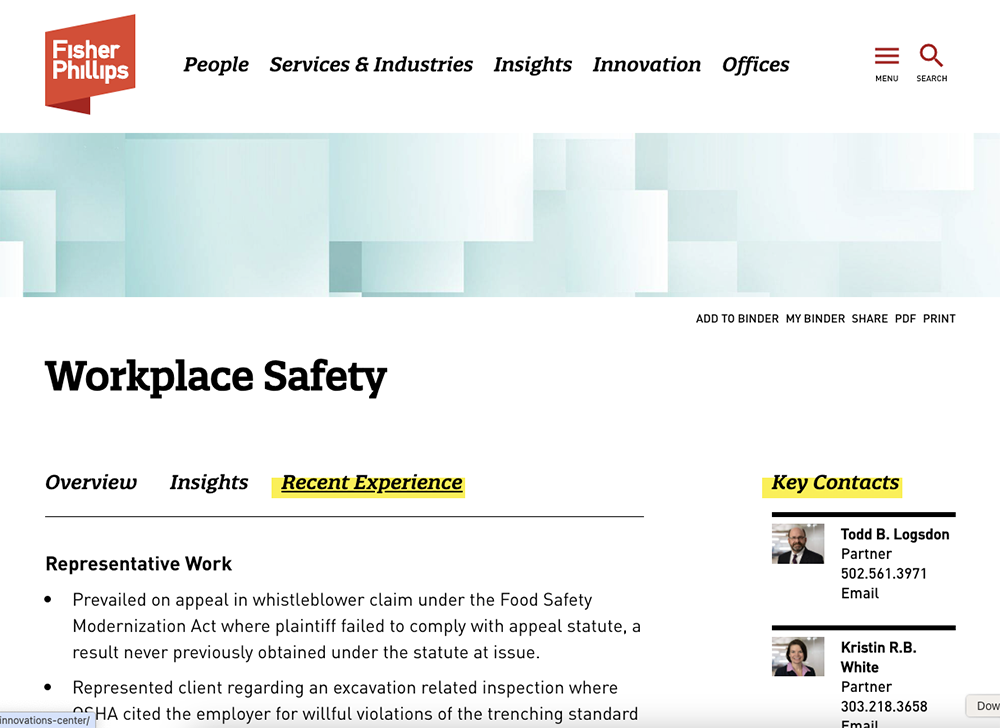
Task: Navigate to the Offices page
Action: 755,65
